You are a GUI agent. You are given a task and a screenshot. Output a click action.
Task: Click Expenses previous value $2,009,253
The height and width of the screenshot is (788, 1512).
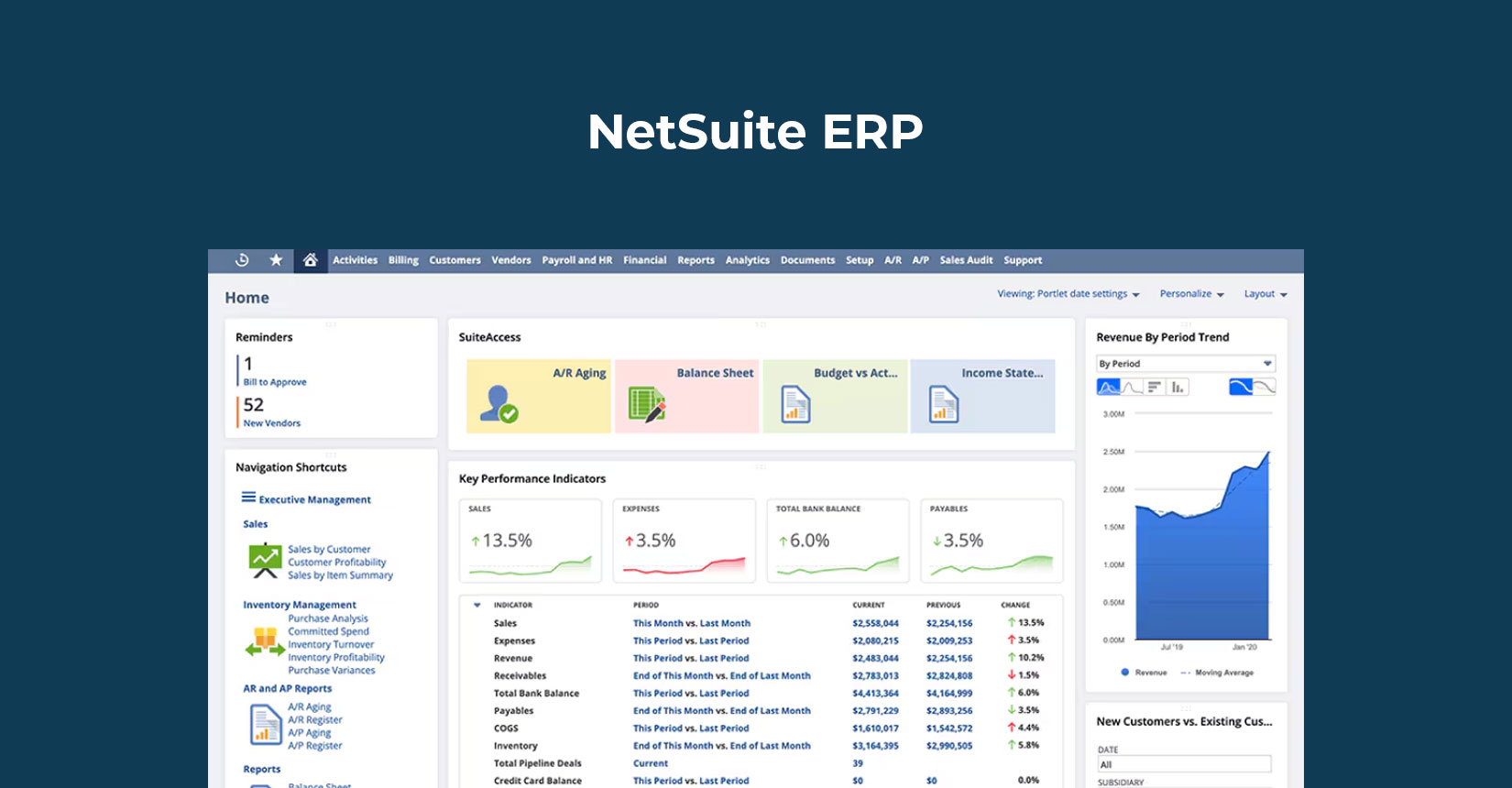(x=949, y=640)
